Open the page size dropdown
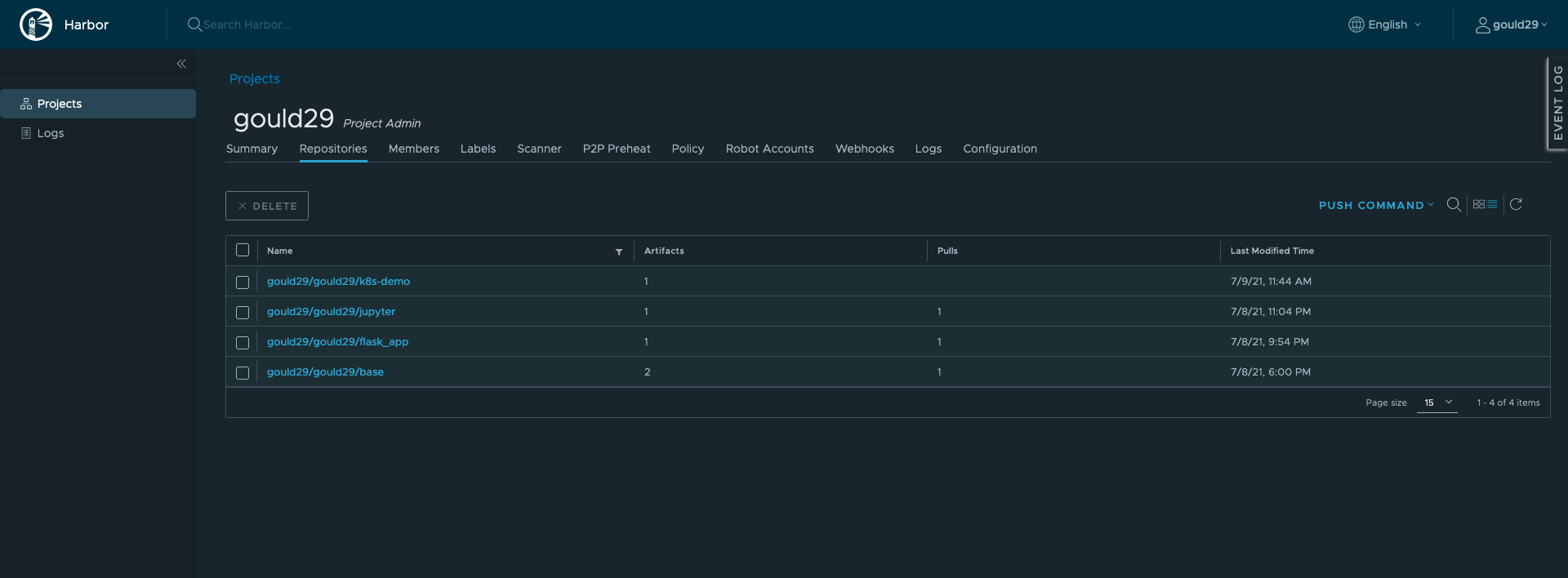 1437,402
